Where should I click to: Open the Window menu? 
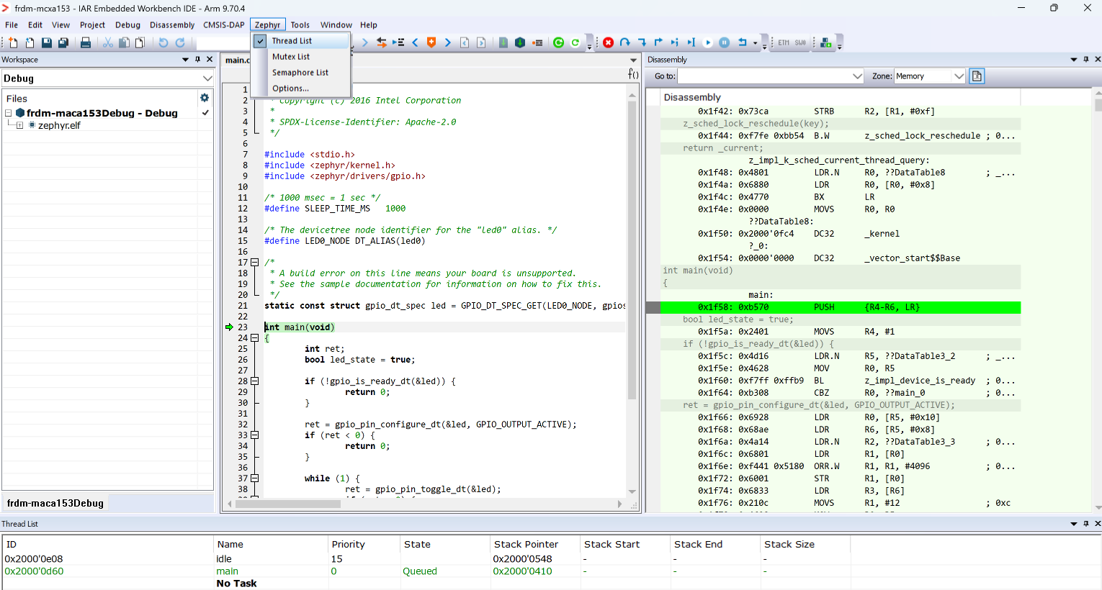pyautogui.click(x=336, y=25)
